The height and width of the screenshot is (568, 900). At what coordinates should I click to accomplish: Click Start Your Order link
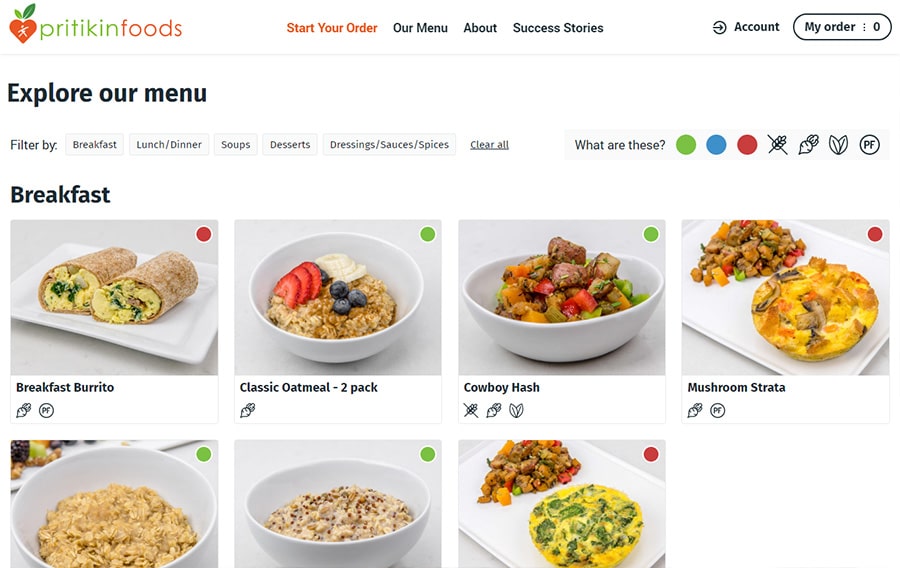(332, 28)
